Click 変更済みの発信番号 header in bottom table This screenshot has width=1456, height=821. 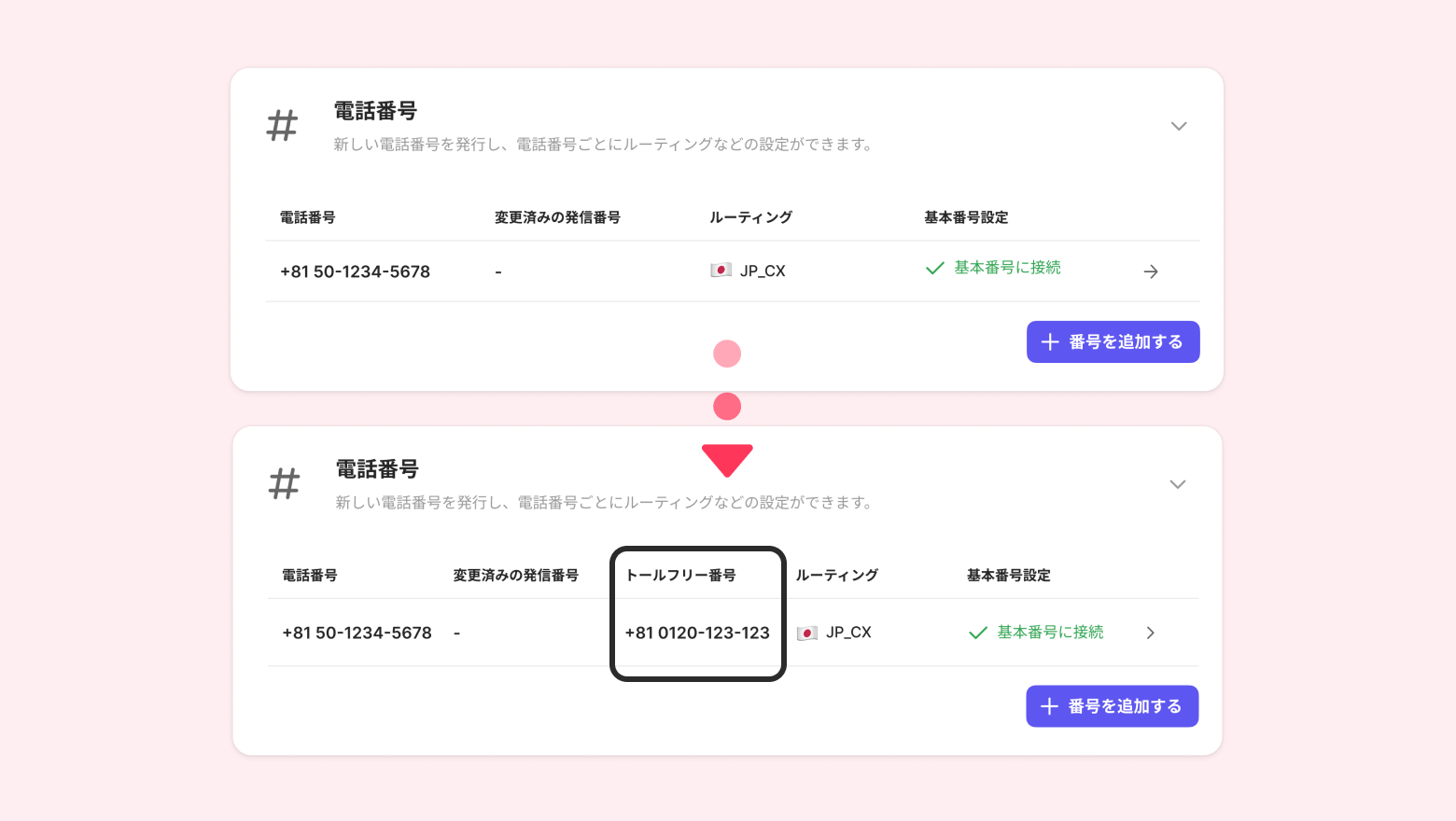[x=515, y=576]
